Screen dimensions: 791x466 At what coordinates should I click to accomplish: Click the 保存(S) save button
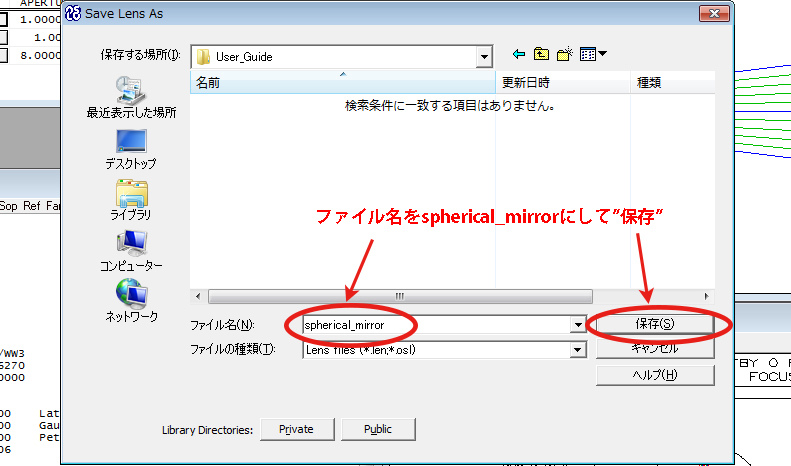click(x=655, y=324)
